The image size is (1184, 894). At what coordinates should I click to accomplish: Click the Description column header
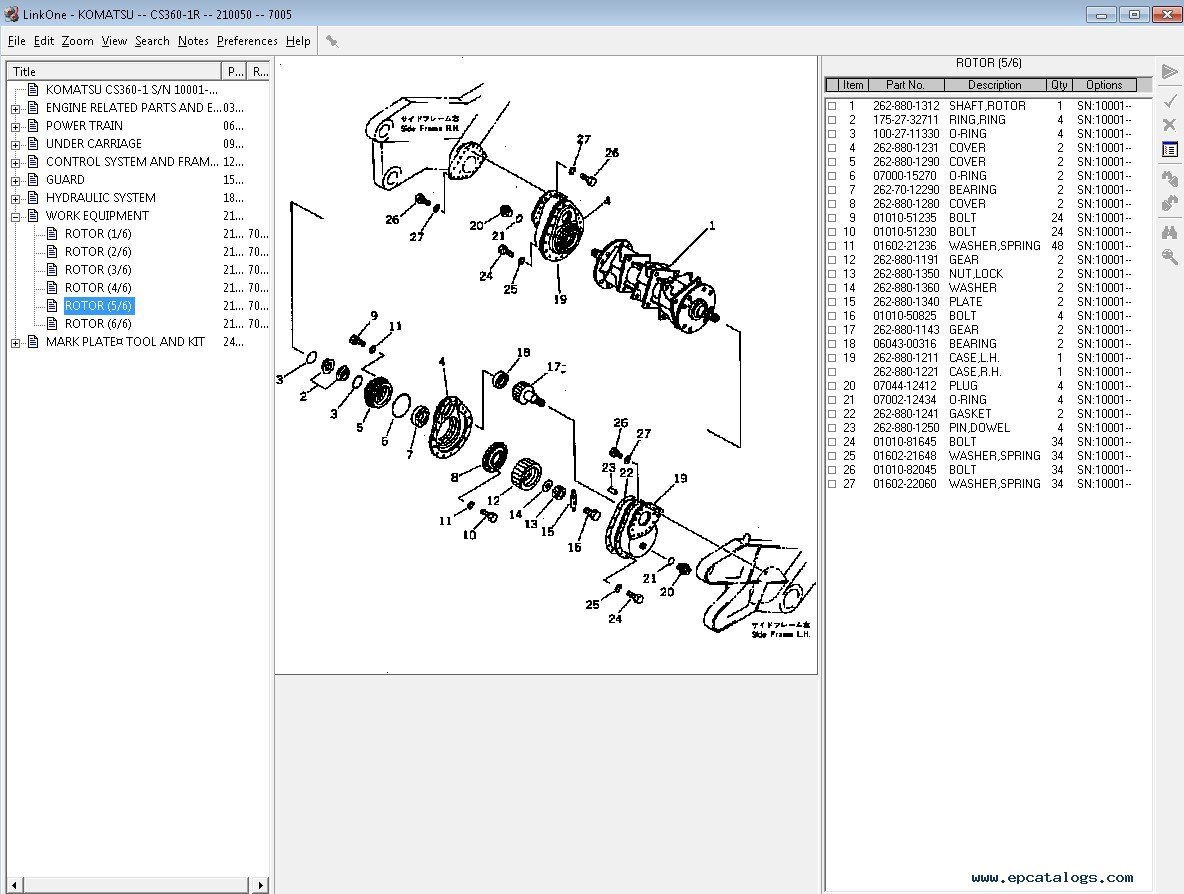[994, 85]
